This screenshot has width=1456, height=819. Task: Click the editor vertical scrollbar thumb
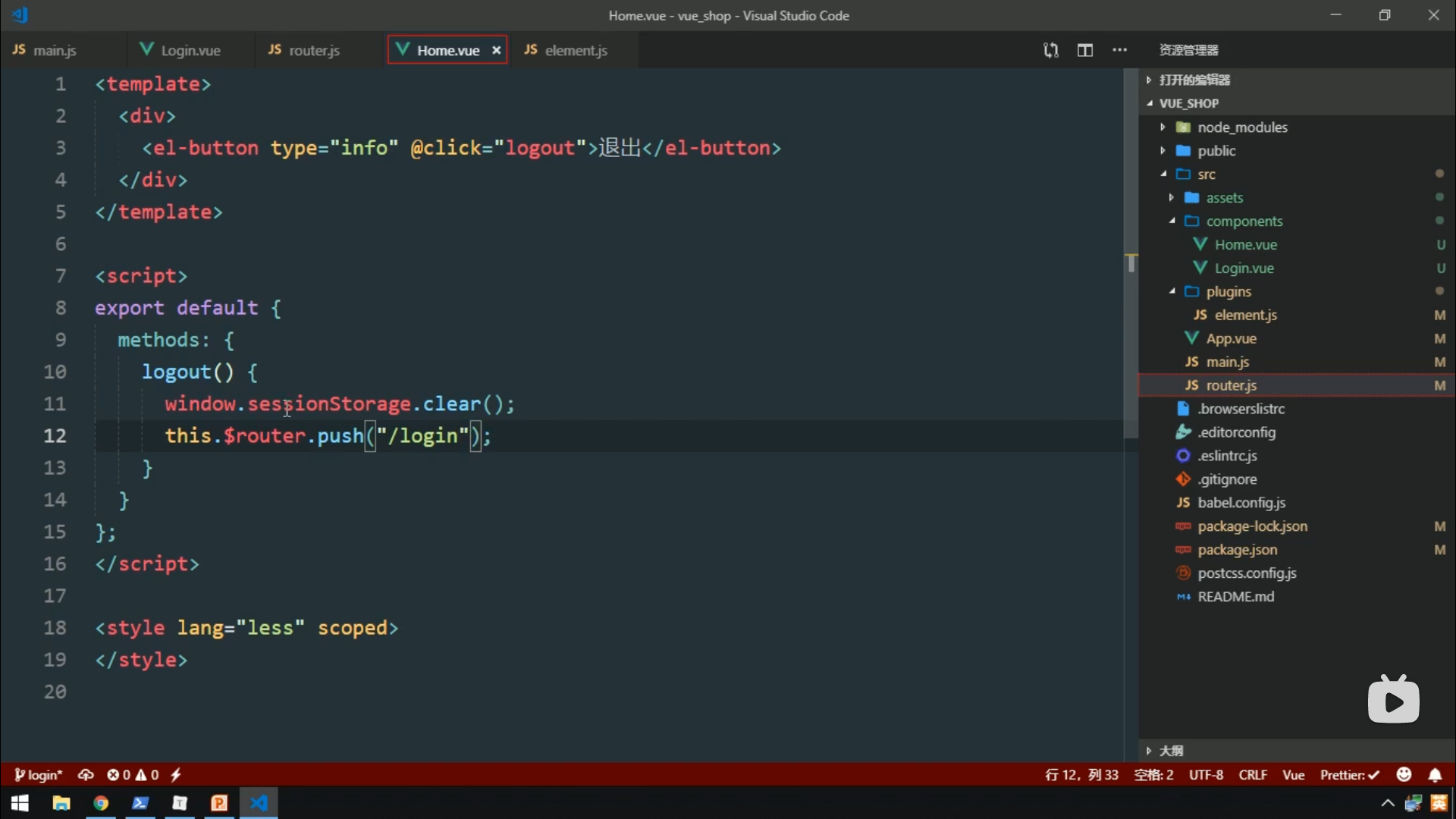click(x=1131, y=254)
